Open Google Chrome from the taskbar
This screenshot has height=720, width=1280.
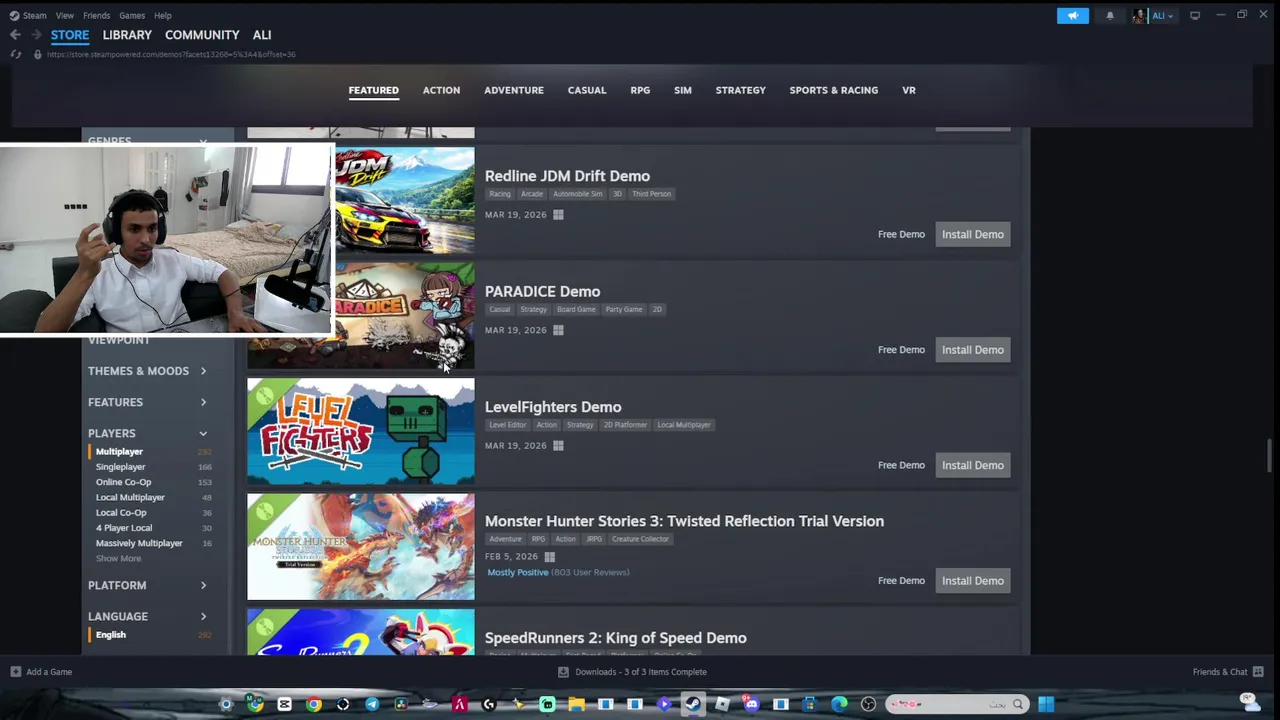[x=313, y=704]
